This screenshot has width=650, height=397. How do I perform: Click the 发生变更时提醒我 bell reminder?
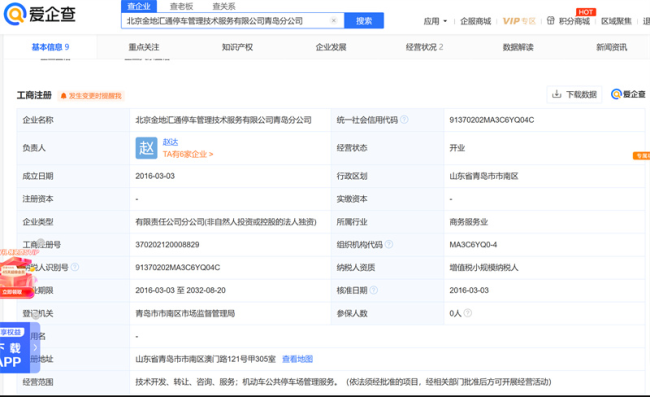pos(91,96)
